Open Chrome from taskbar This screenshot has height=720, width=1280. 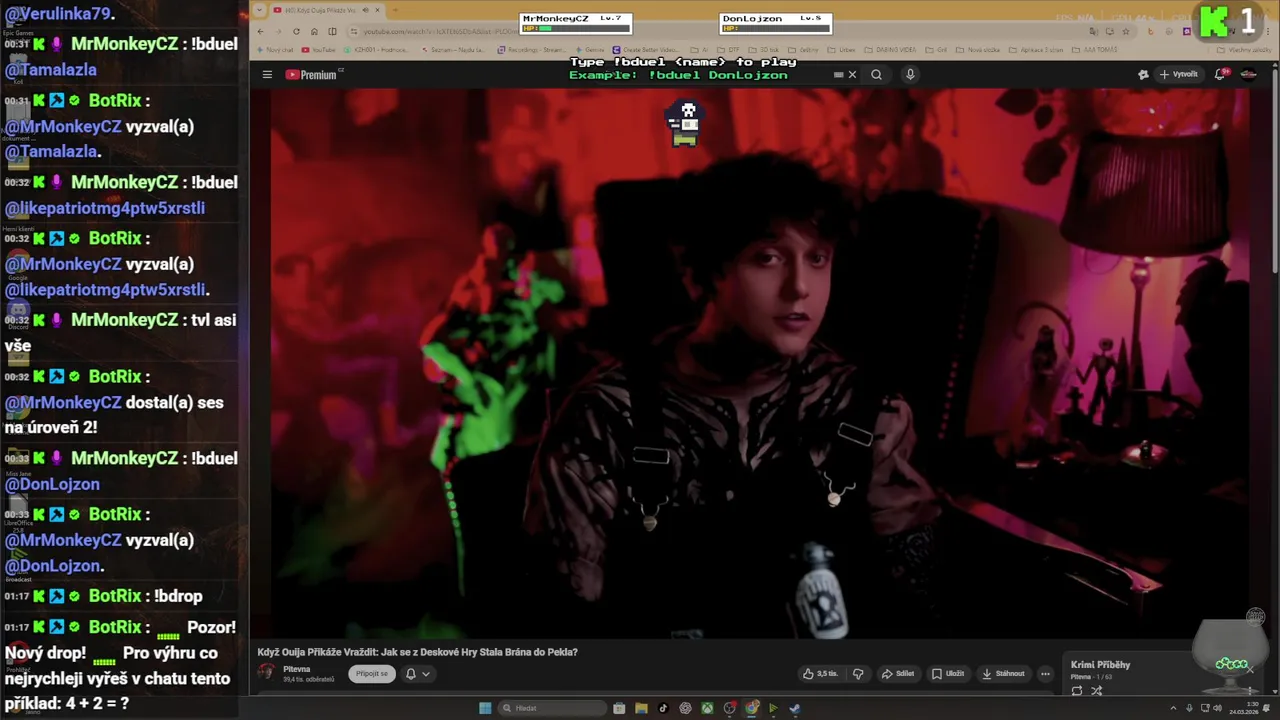(x=751, y=708)
